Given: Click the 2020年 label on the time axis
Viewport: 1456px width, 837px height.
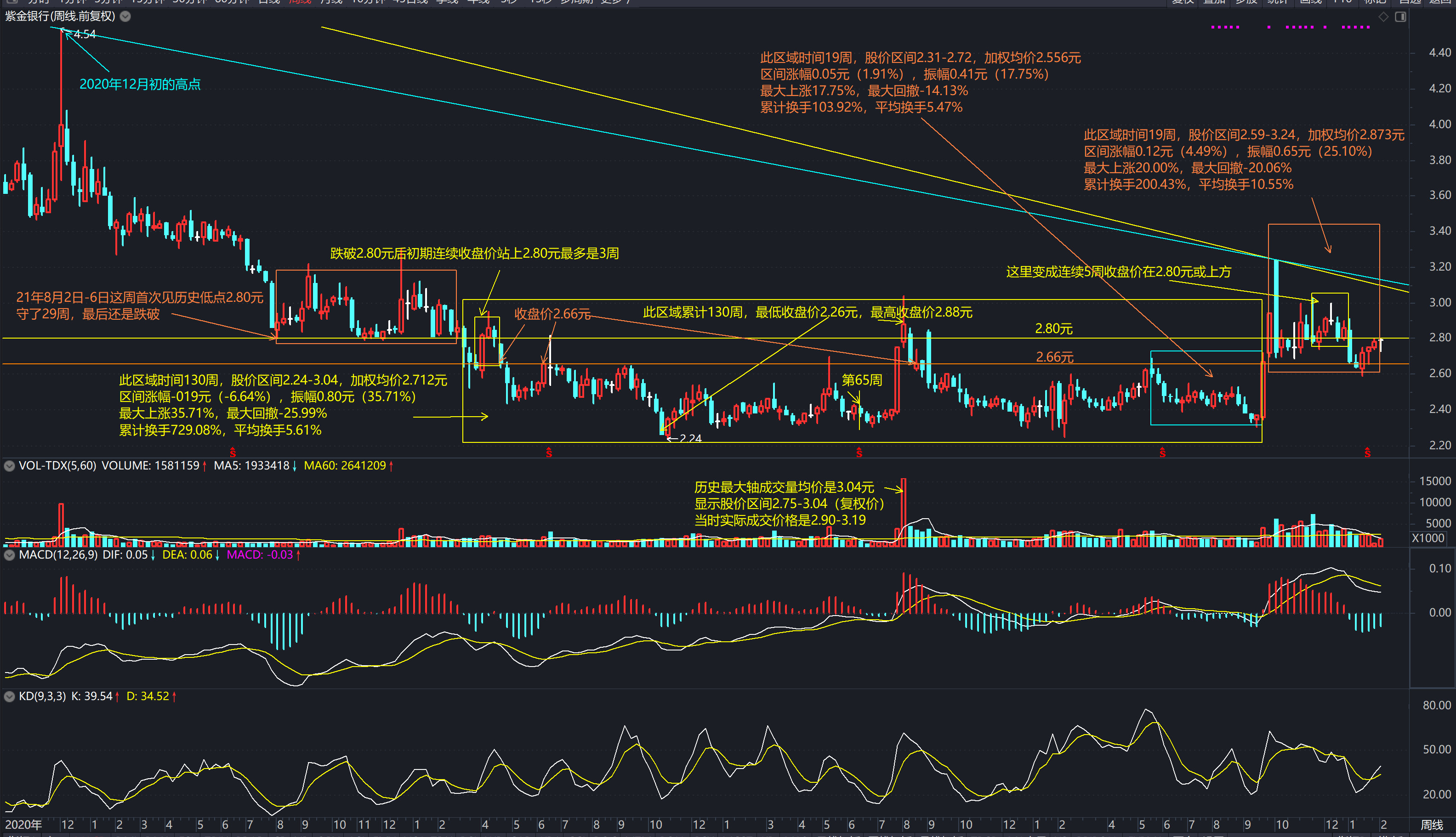Looking at the screenshot, I should click(x=23, y=824).
